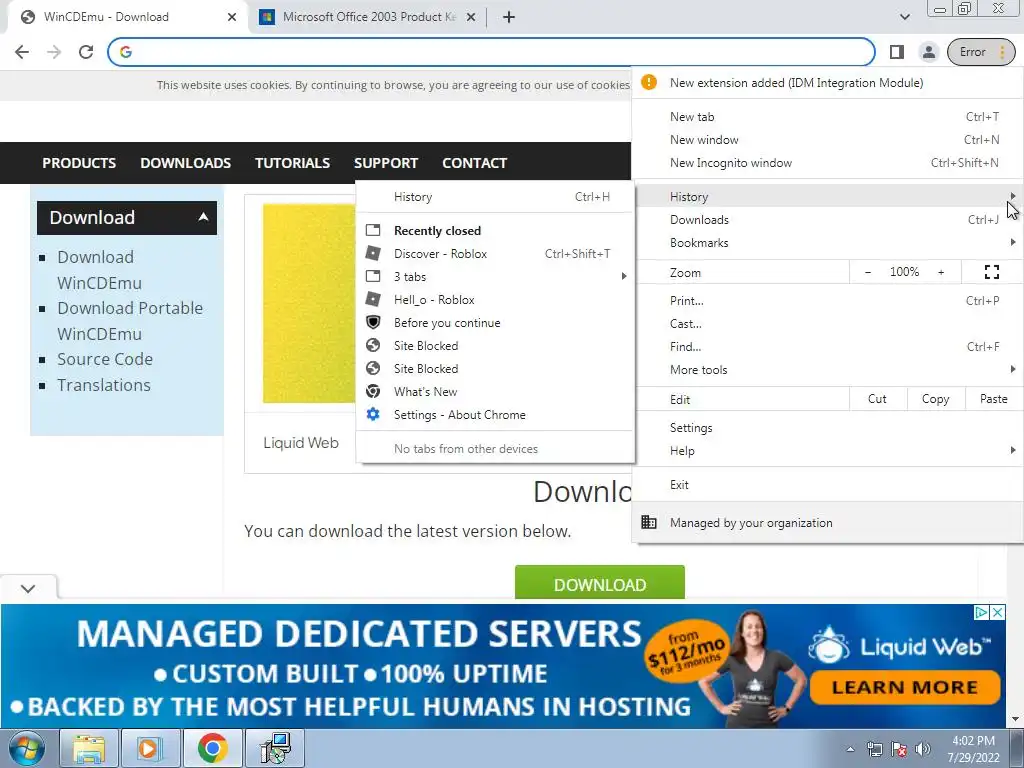Click the green DOWNLOAD button
The width and height of the screenshot is (1024, 768).
pyautogui.click(x=600, y=583)
